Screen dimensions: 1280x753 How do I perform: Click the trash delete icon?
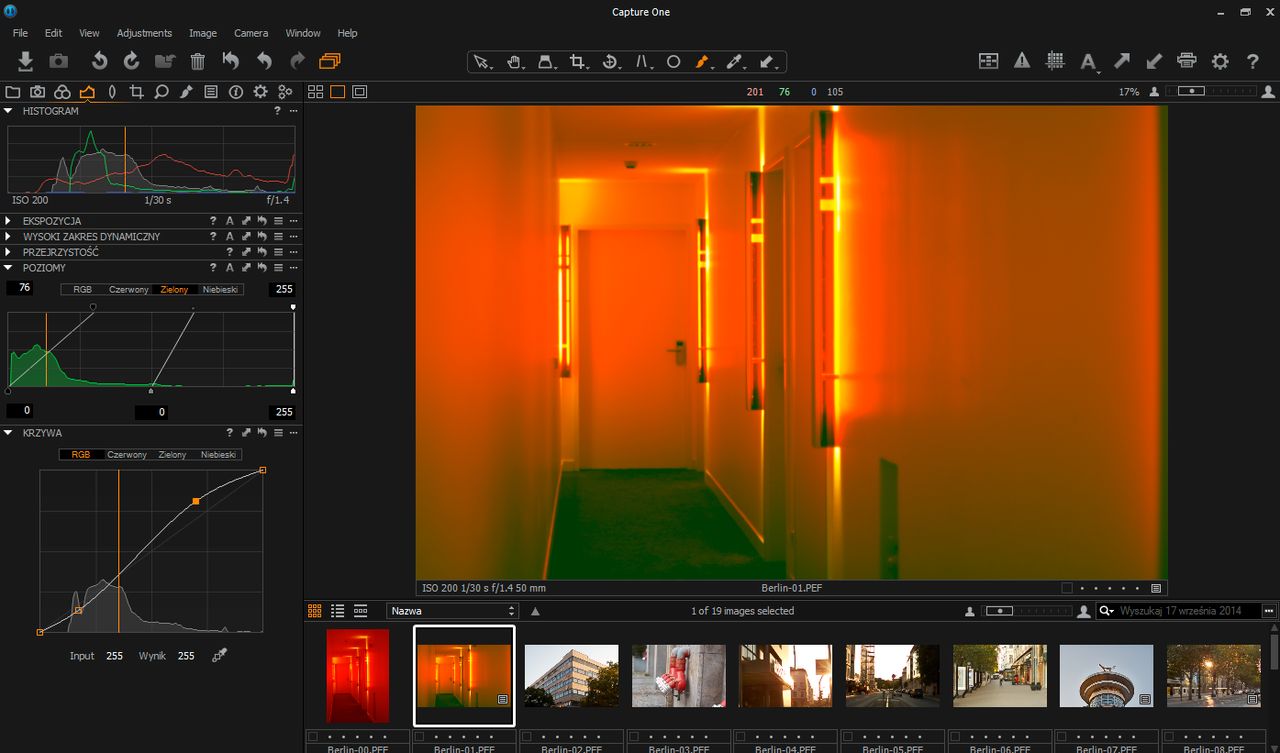click(x=198, y=61)
